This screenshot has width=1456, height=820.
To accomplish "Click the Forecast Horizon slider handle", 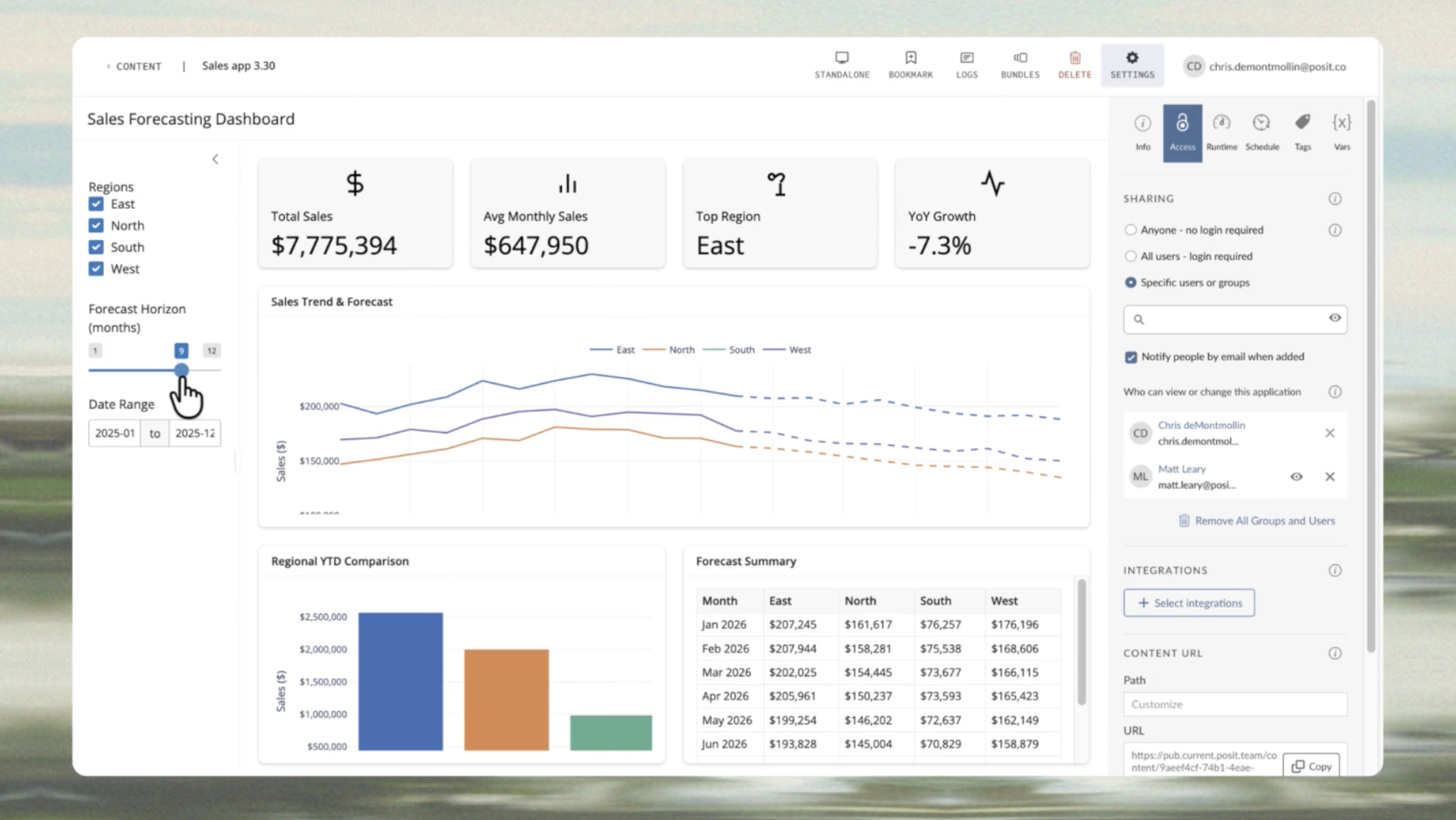I will coord(181,370).
